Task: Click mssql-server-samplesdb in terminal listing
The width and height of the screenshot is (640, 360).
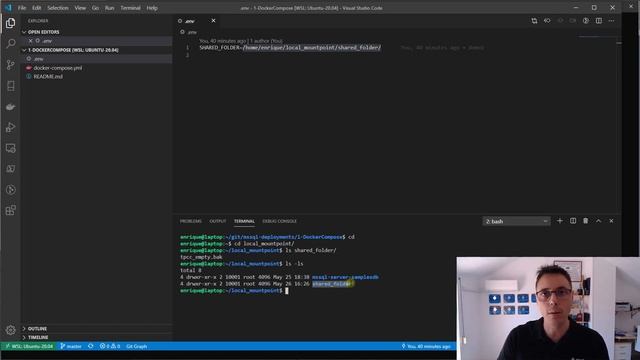Action: (x=345, y=277)
